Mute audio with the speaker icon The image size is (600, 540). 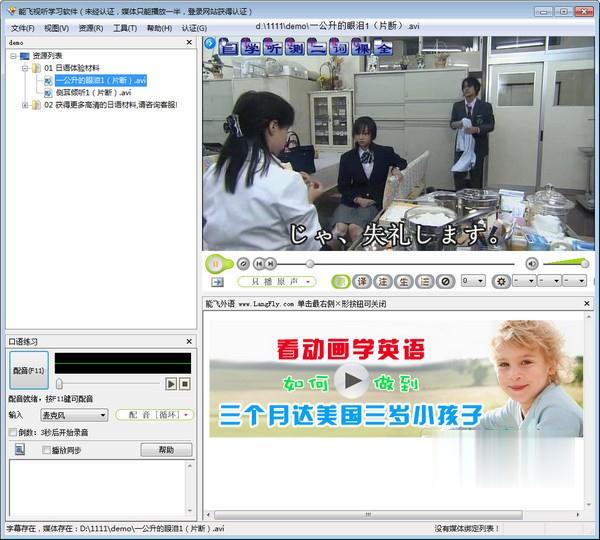[x=532, y=264]
